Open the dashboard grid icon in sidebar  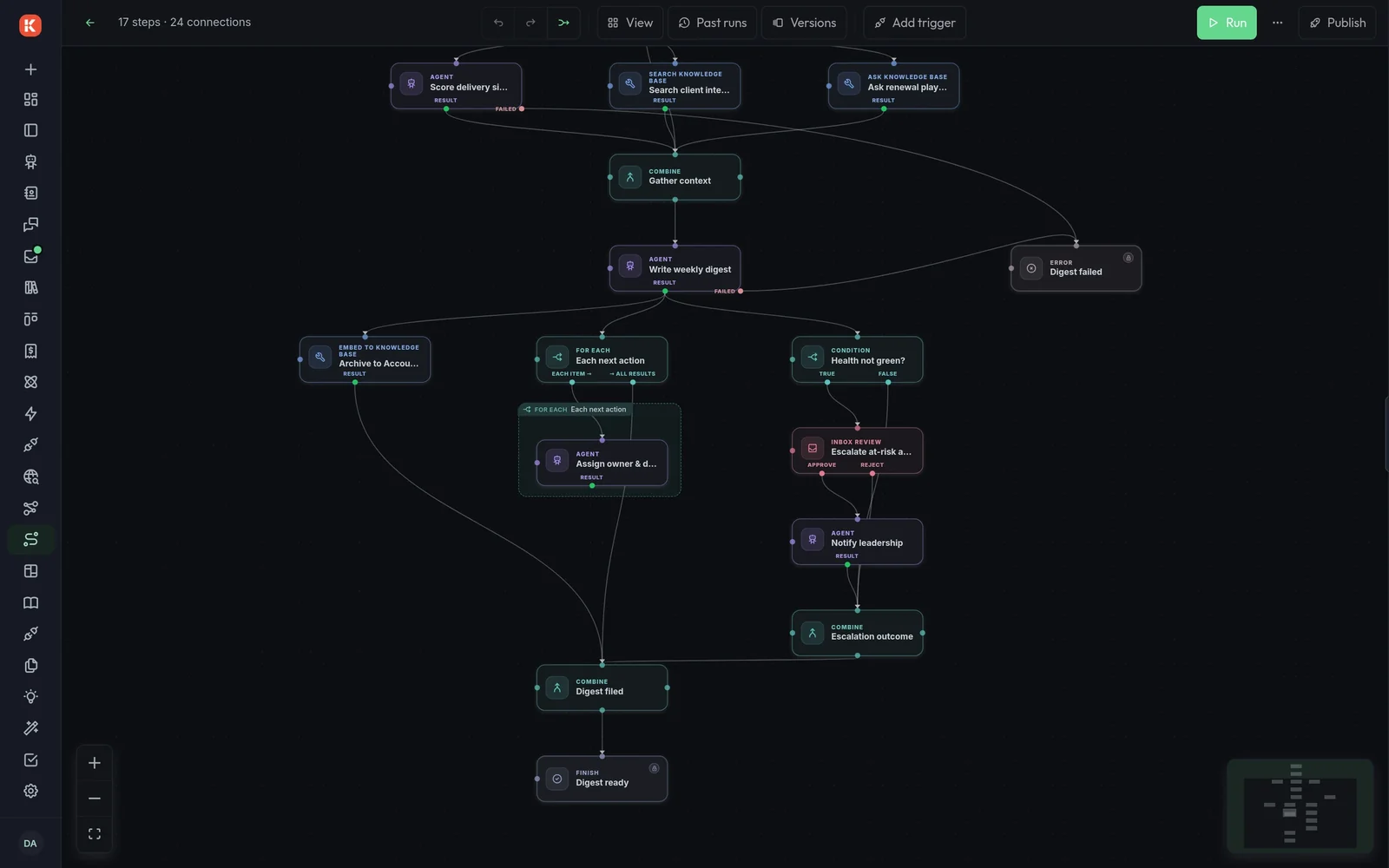tap(30, 99)
